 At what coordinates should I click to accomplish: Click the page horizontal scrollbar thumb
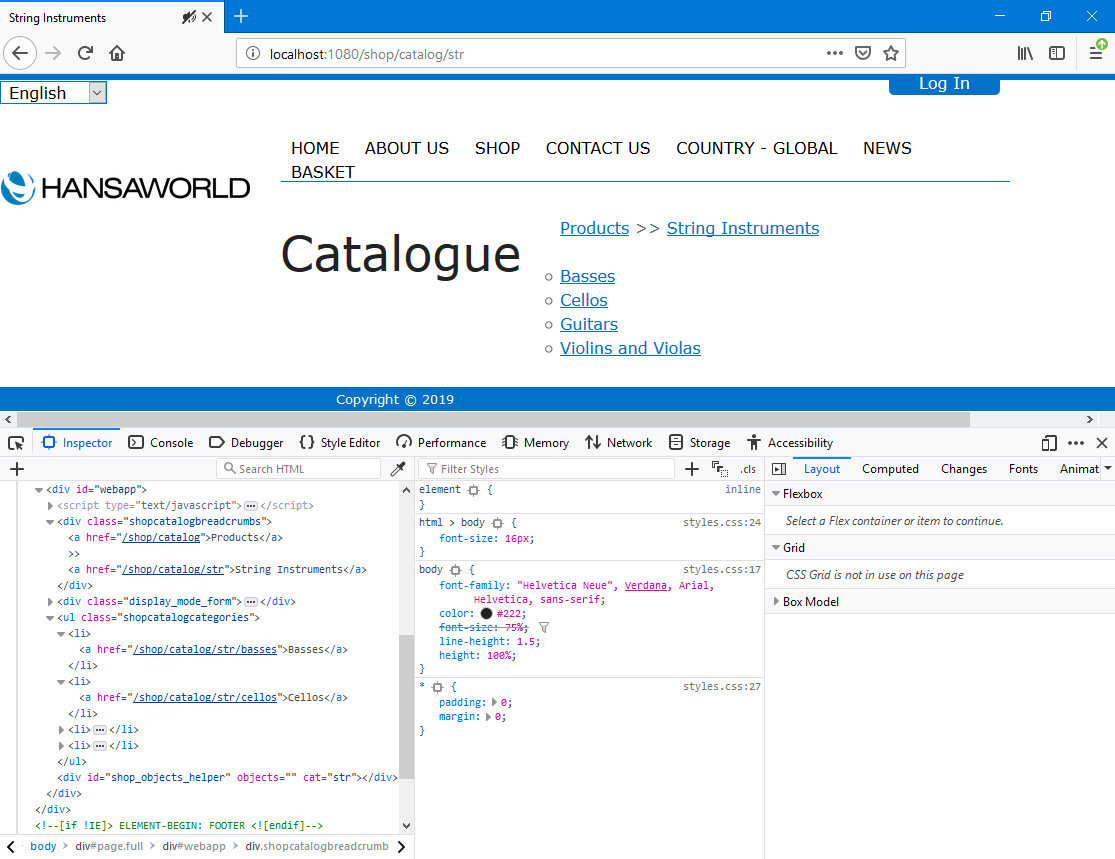click(x=494, y=419)
